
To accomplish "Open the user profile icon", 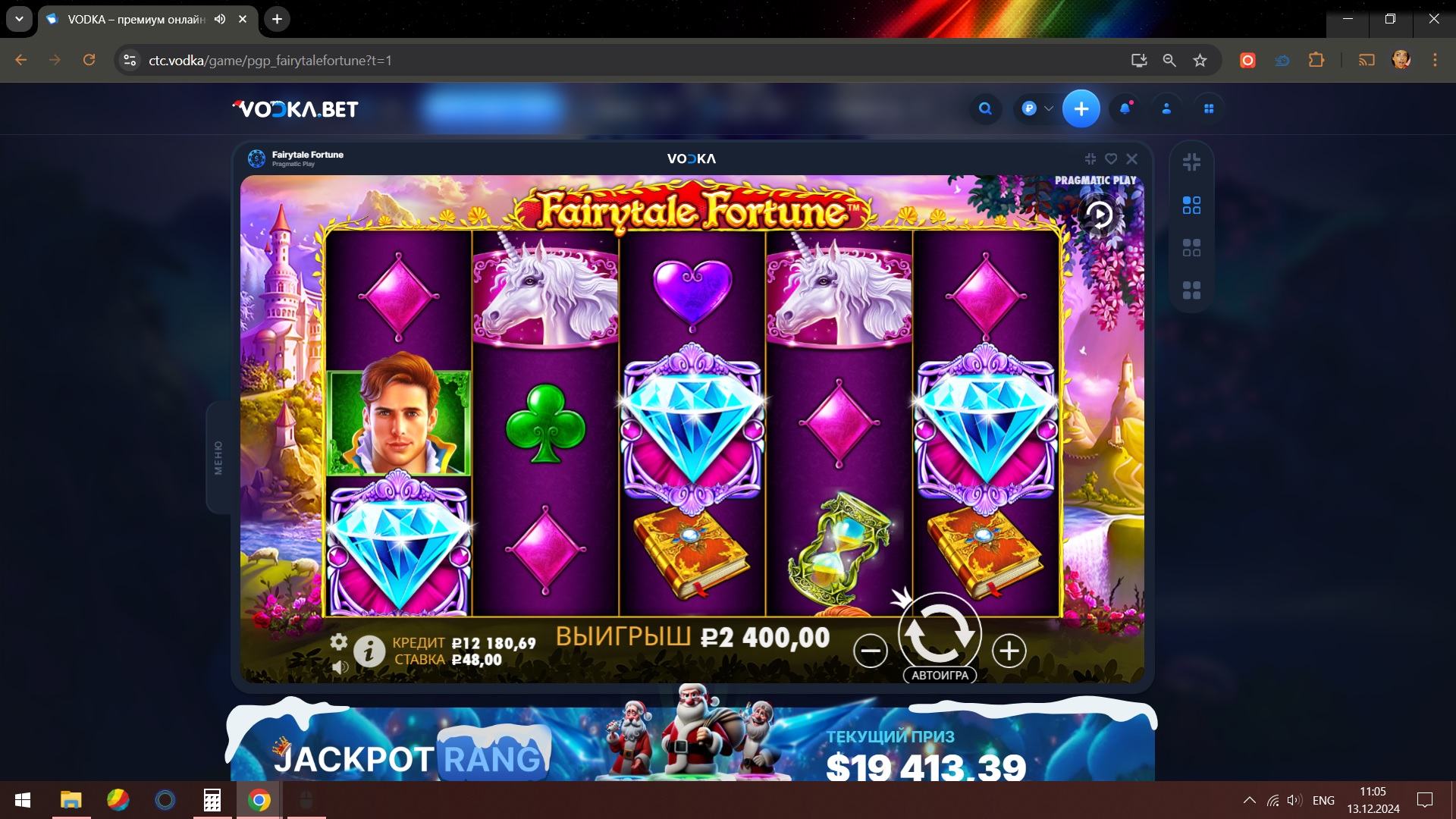I will tap(1166, 108).
